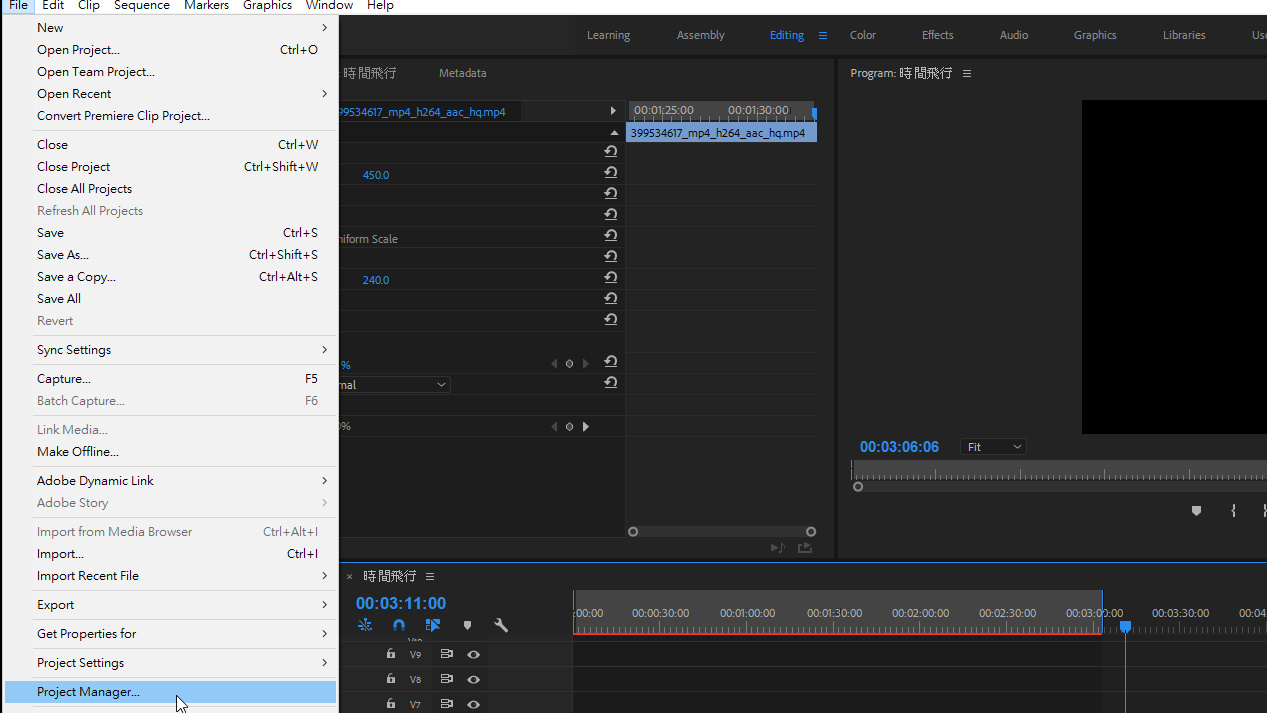
Task: Add keyframe diamond in upper keyframe row
Action: pyautogui.click(x=570, y=364)
